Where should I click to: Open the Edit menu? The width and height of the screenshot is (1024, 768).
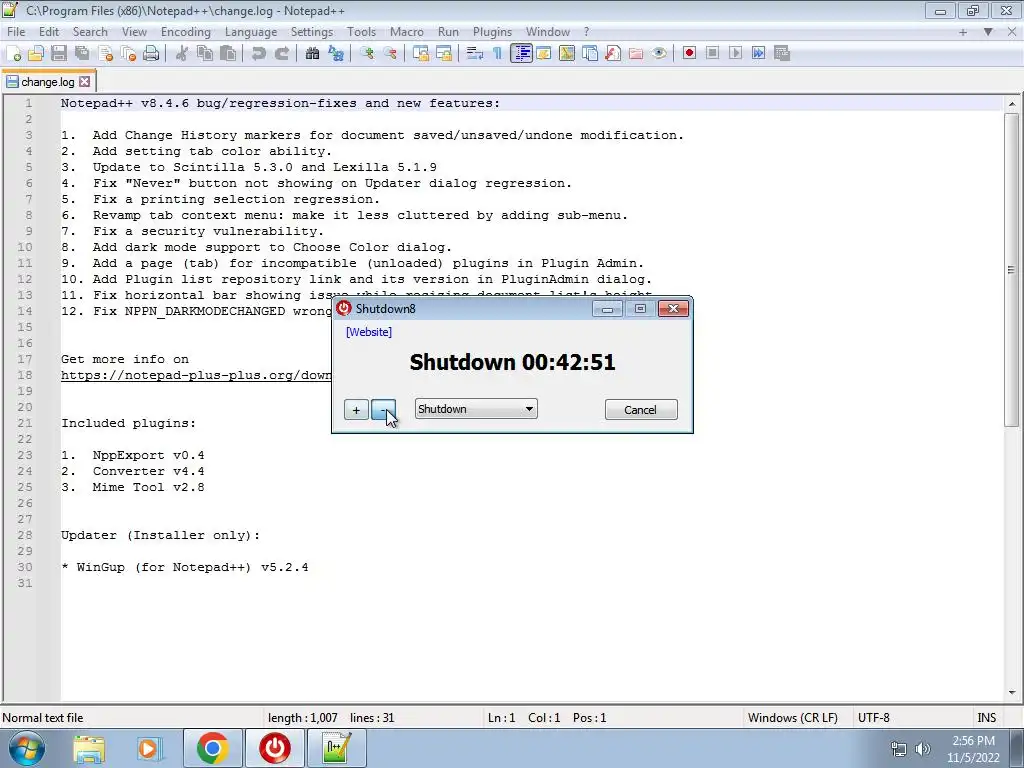click(49, 31)
